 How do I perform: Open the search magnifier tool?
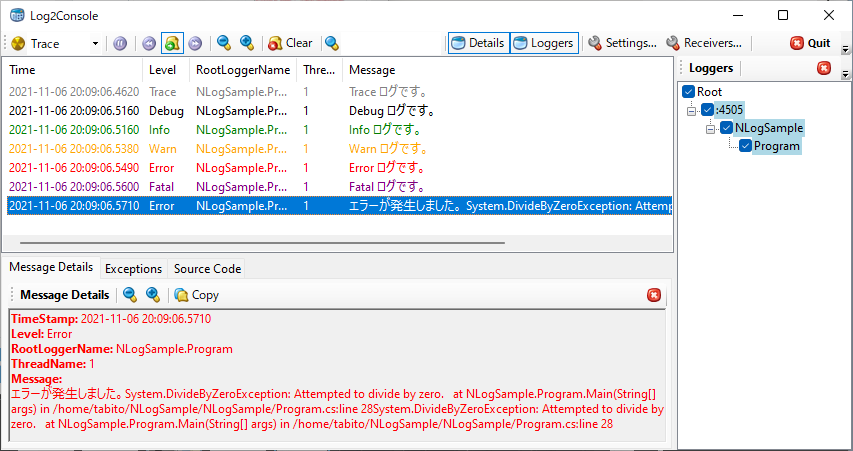click(332, 43)
